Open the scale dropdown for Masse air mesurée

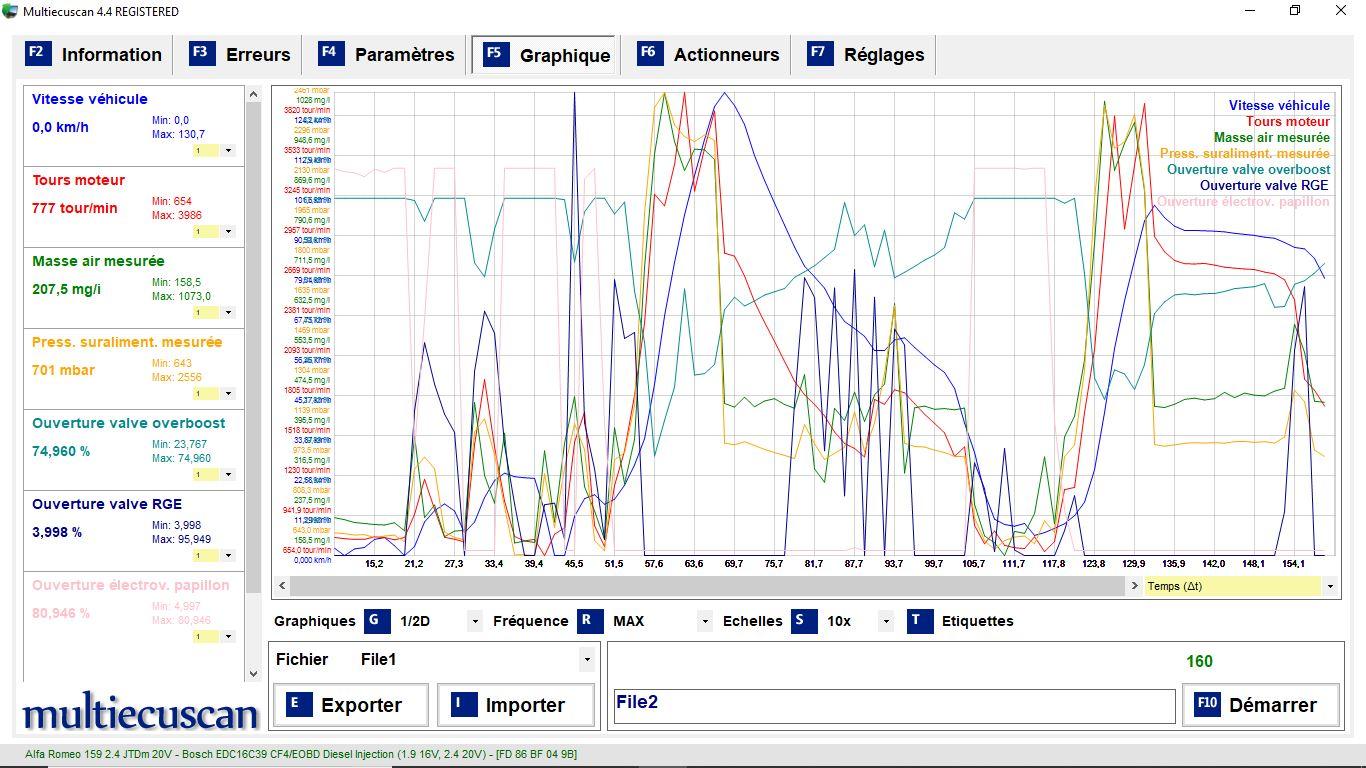point(228,313)
